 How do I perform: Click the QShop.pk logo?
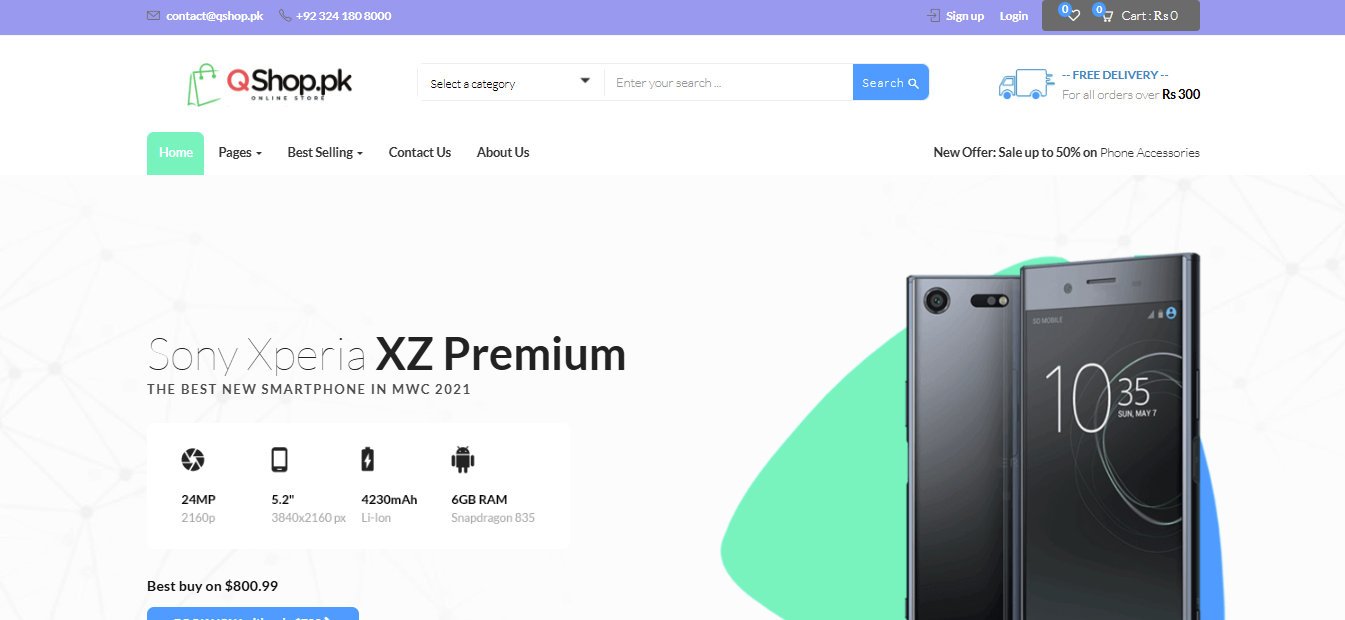[x=270, y=84]
